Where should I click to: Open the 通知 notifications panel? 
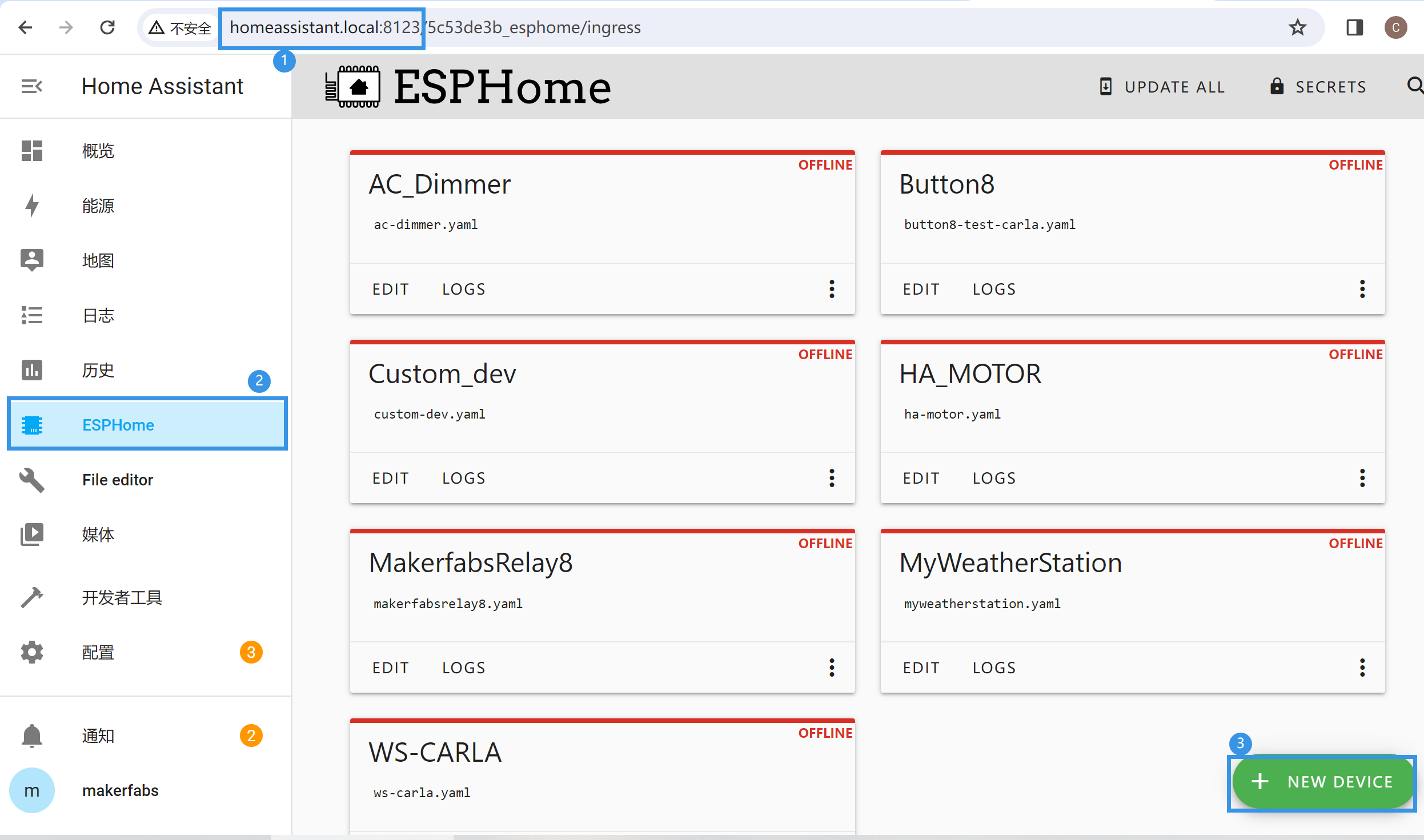(146, 735)
